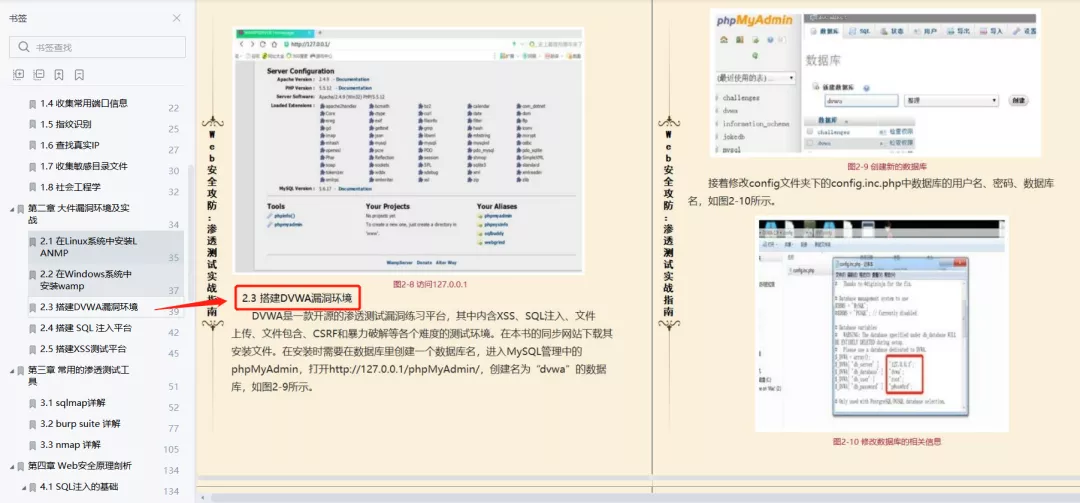Collapse the 4.1 SQL注入的基础 section
The image size is (1080, 503).
pos(23,487)
